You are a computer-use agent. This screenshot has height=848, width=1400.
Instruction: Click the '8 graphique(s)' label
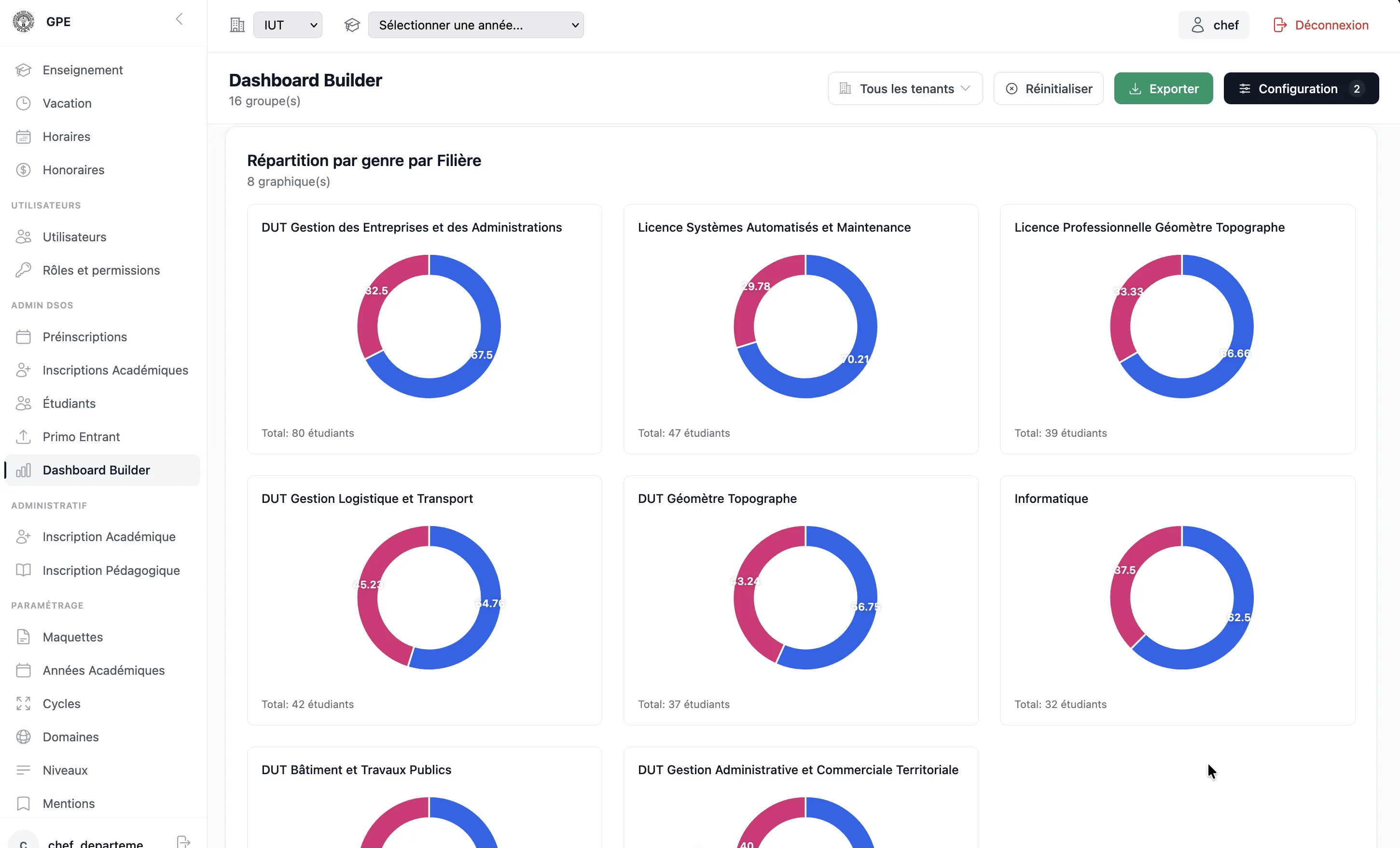pos(289,181)
